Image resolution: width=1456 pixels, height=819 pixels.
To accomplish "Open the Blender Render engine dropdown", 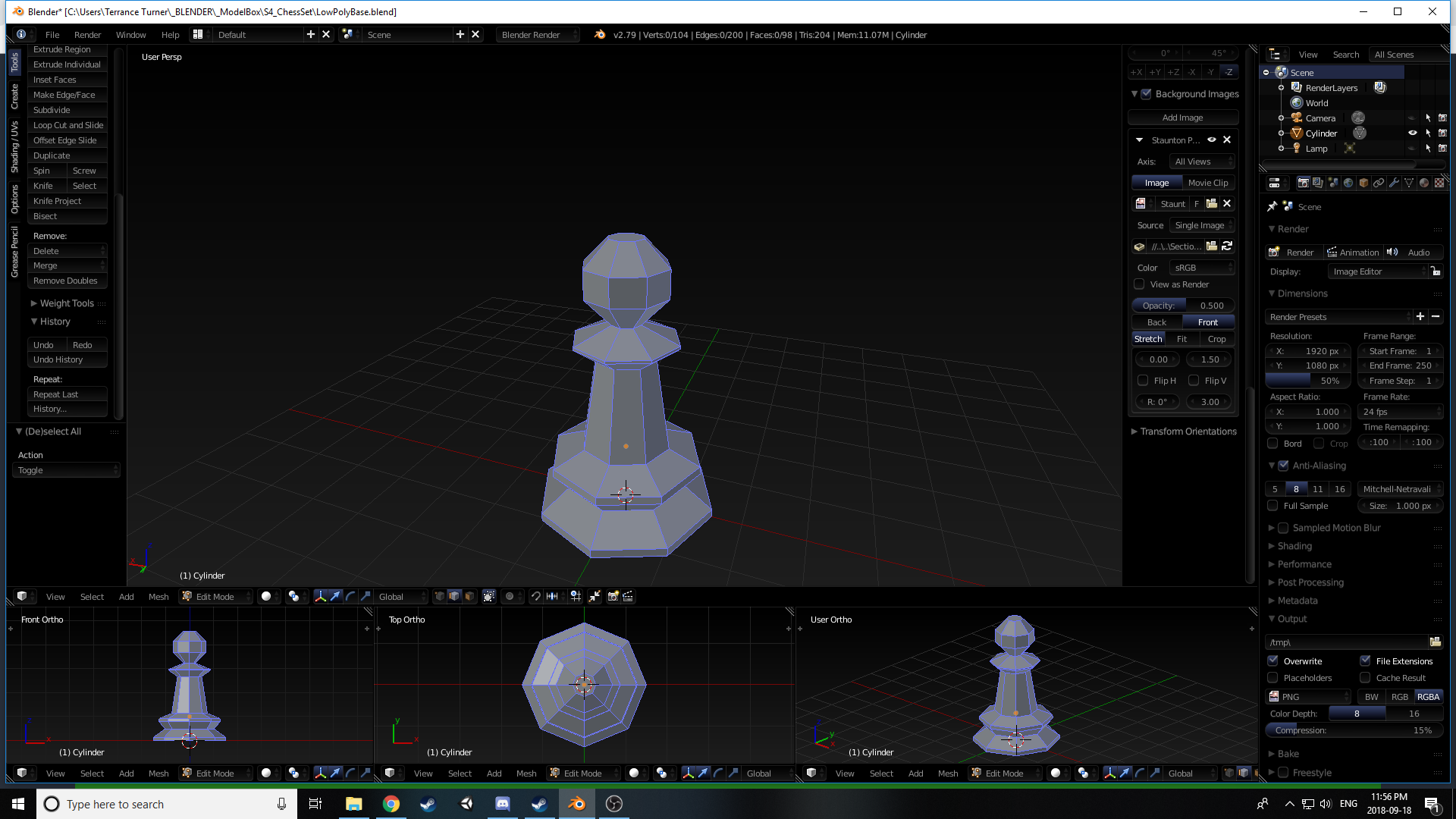I will [x=538, y=35].
